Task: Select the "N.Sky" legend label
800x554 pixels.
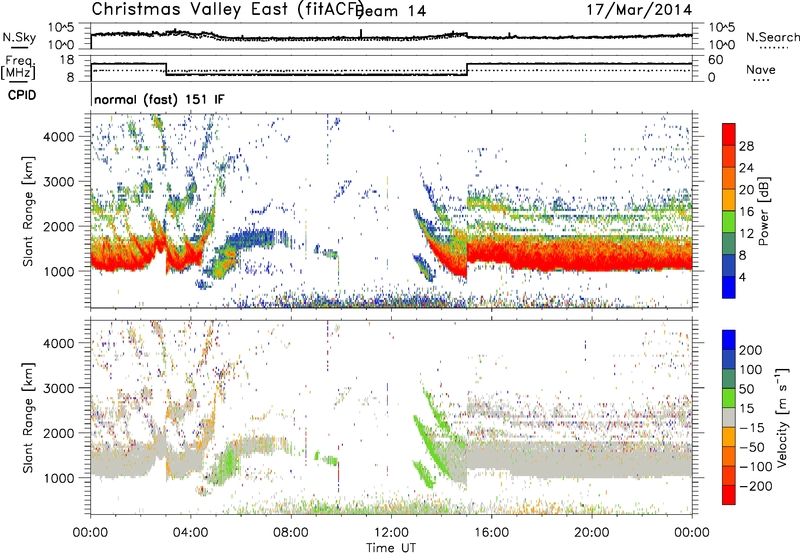Action: [x=19, y=37]
